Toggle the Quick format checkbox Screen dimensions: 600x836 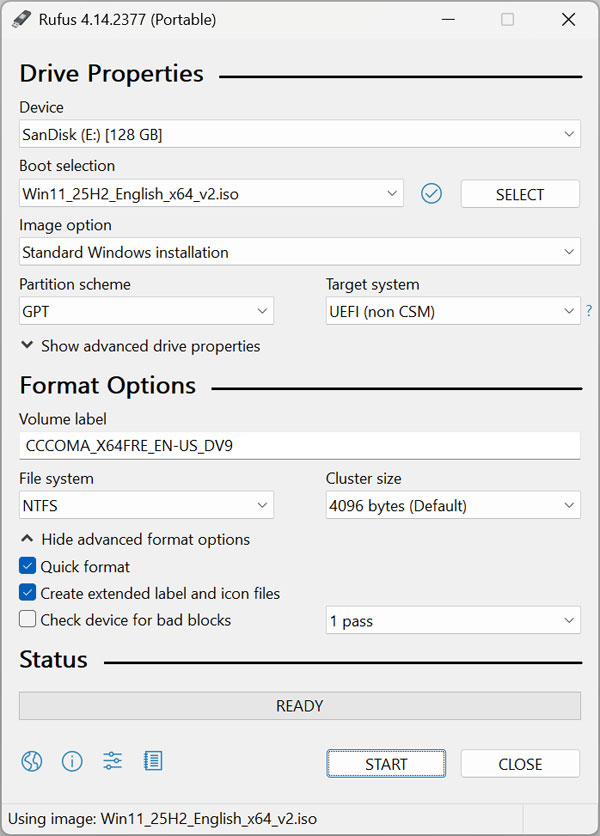27,566
